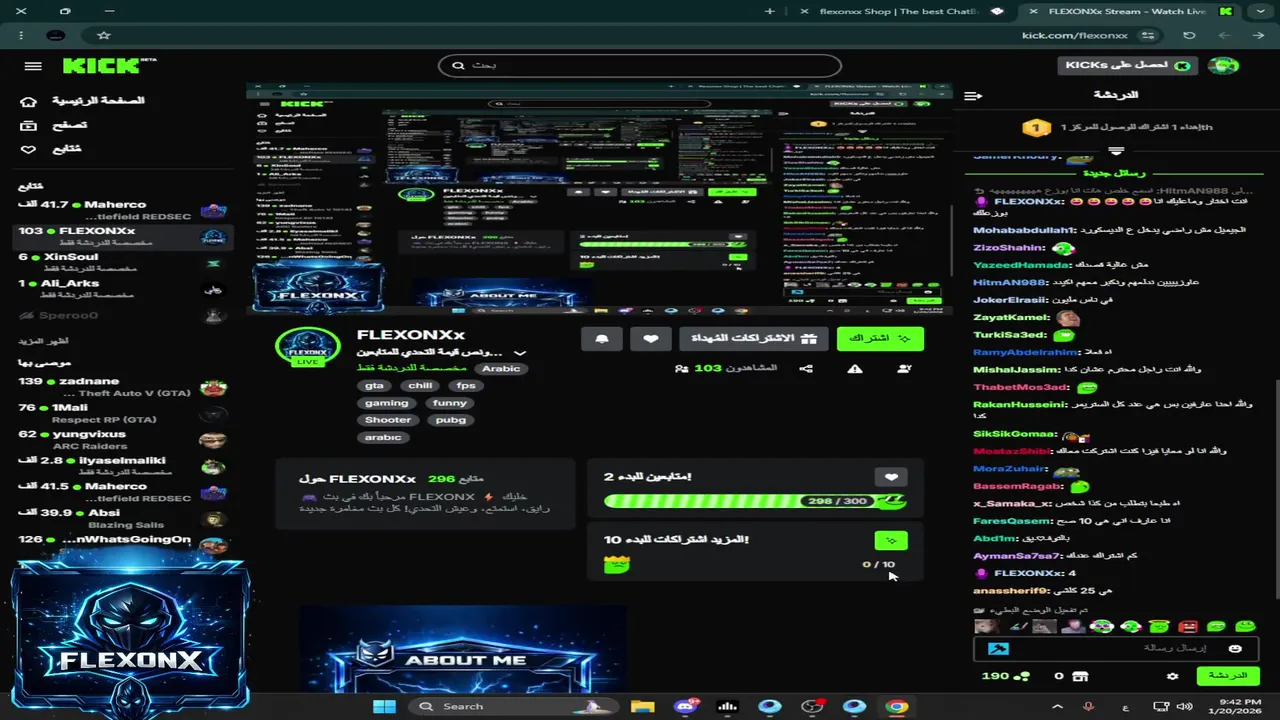Open Chrome from the taskbar
Screen dimensions: 1280x720
click(x=897, y=707)
